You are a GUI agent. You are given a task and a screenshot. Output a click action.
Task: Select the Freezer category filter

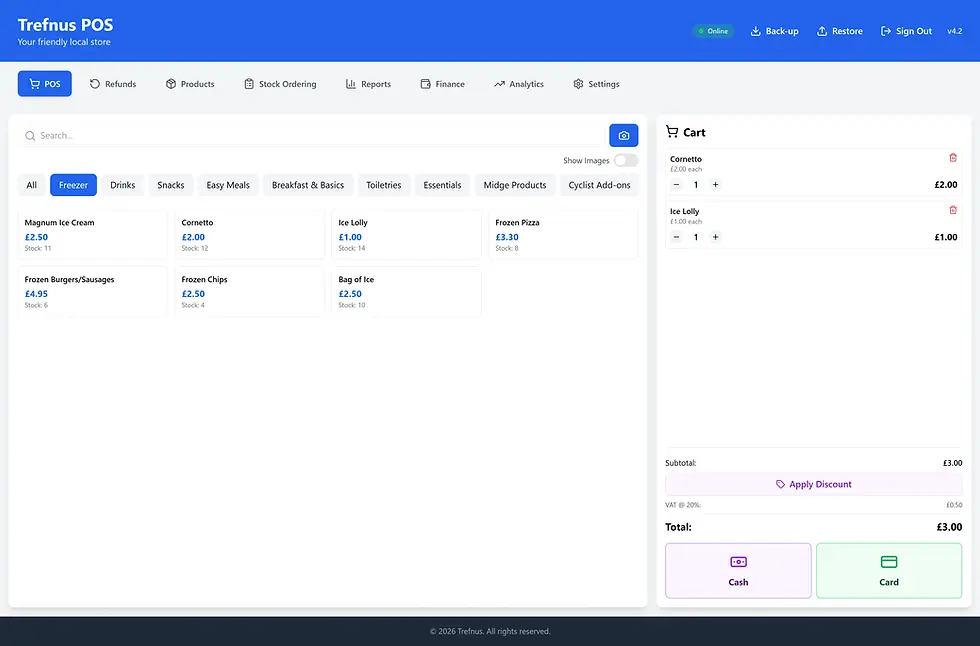(x=73, y=185)
